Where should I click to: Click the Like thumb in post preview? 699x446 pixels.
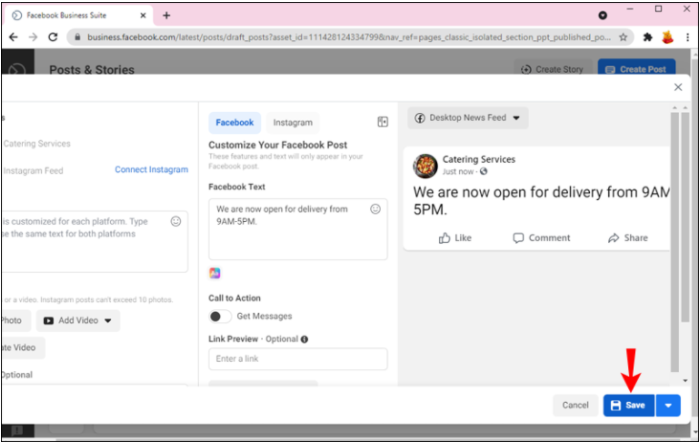[455, 238]
